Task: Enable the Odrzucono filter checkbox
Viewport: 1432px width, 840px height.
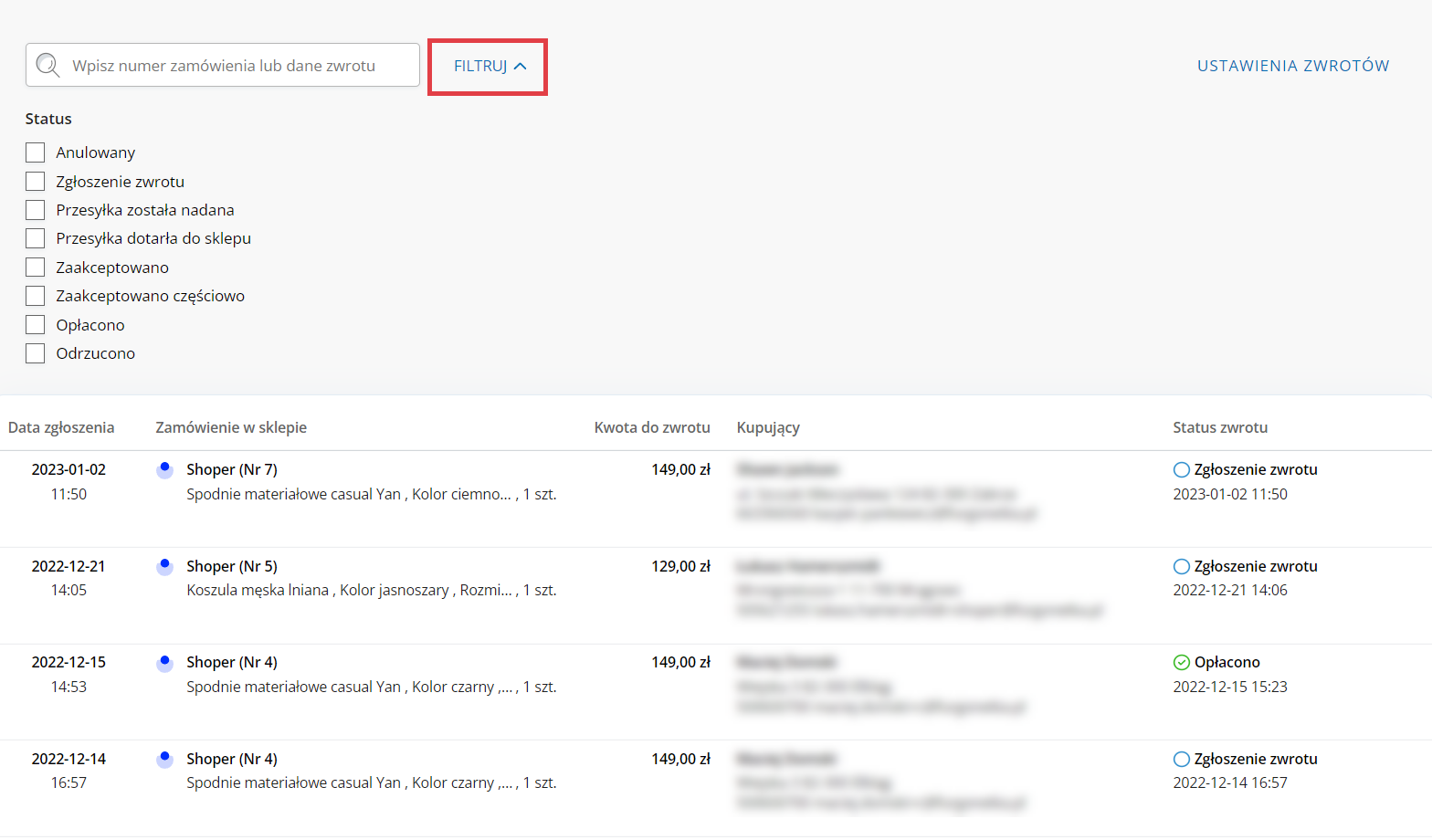Action: (x=36, y=353)
